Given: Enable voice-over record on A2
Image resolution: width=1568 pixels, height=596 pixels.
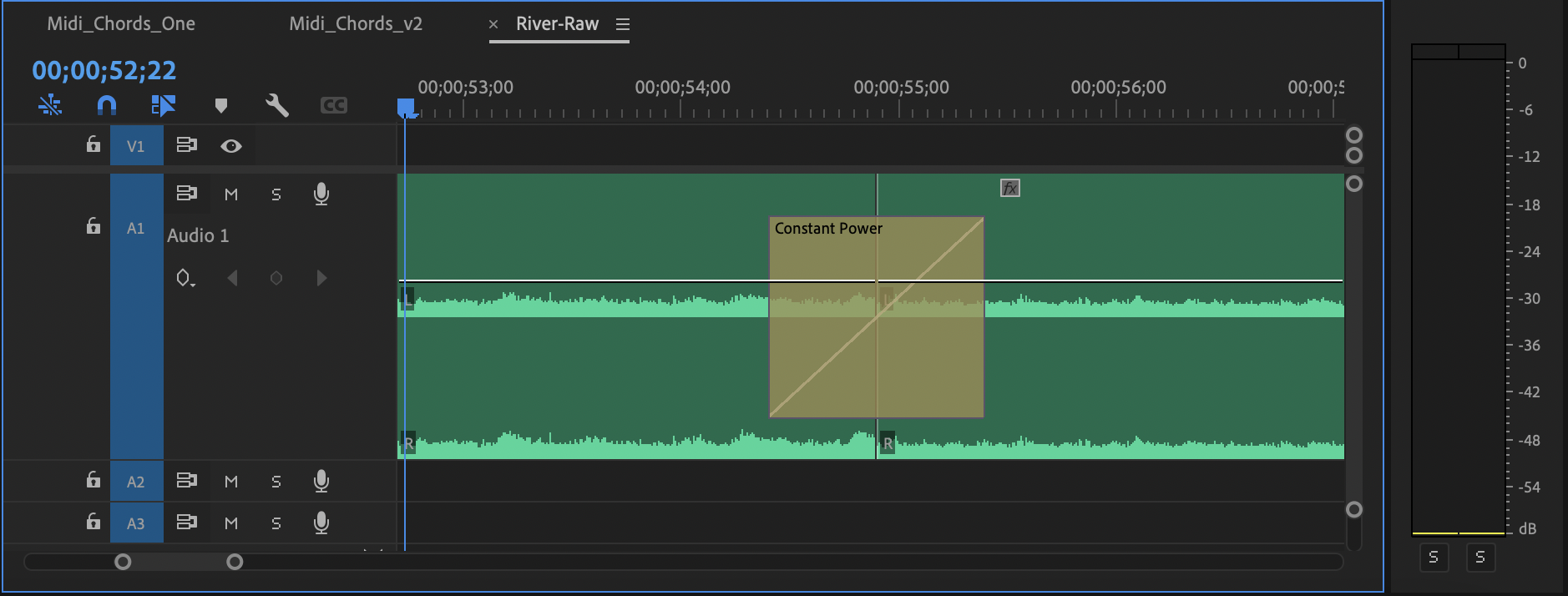Looking at the screenshot, I should coord(321,482).
